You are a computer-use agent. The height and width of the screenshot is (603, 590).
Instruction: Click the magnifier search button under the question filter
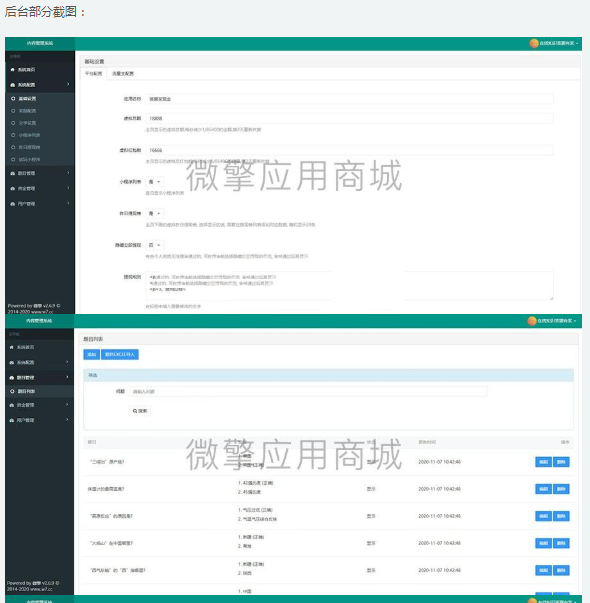coord(140,411)
